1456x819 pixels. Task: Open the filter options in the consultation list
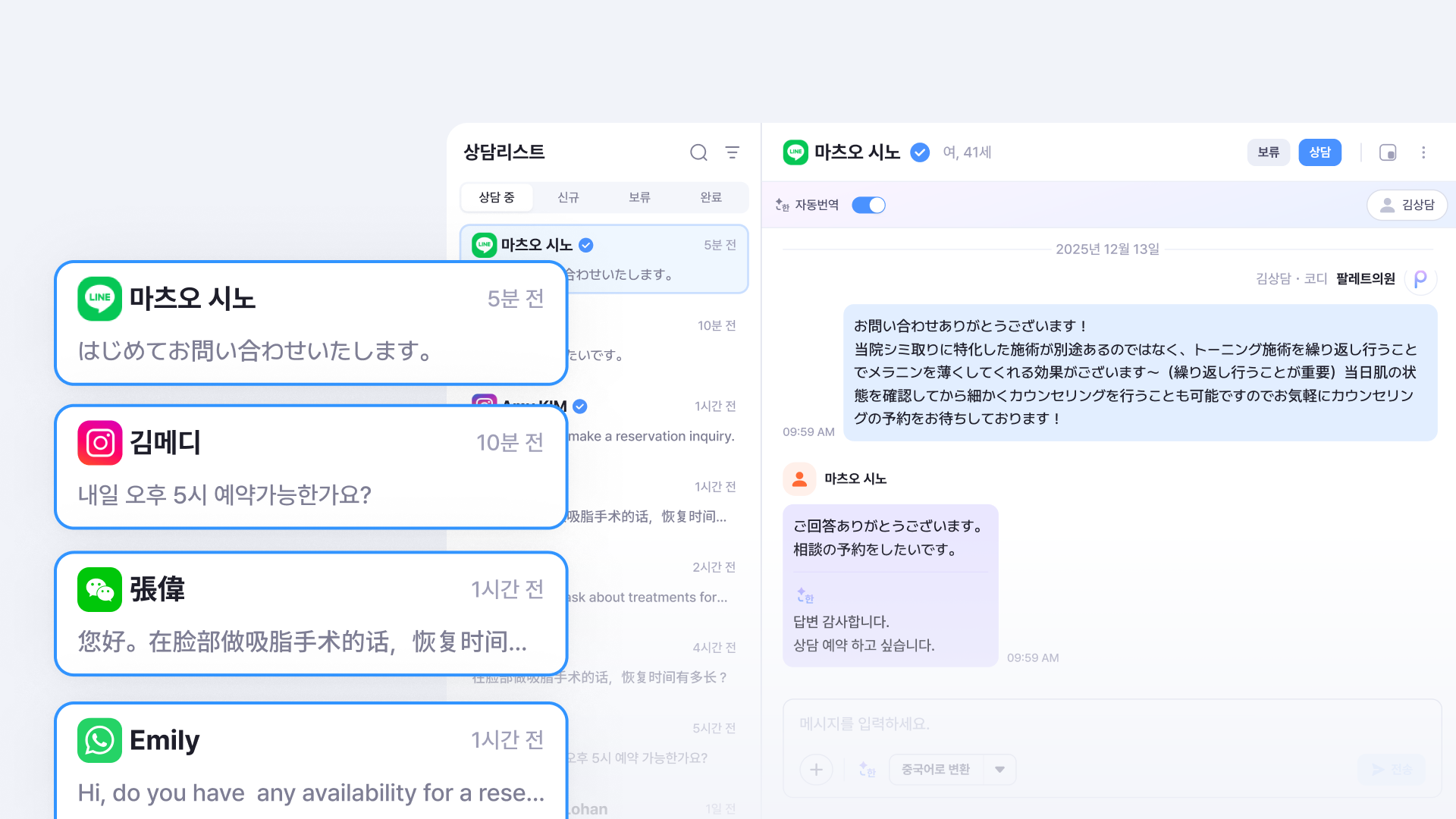(x=733, y=152)
